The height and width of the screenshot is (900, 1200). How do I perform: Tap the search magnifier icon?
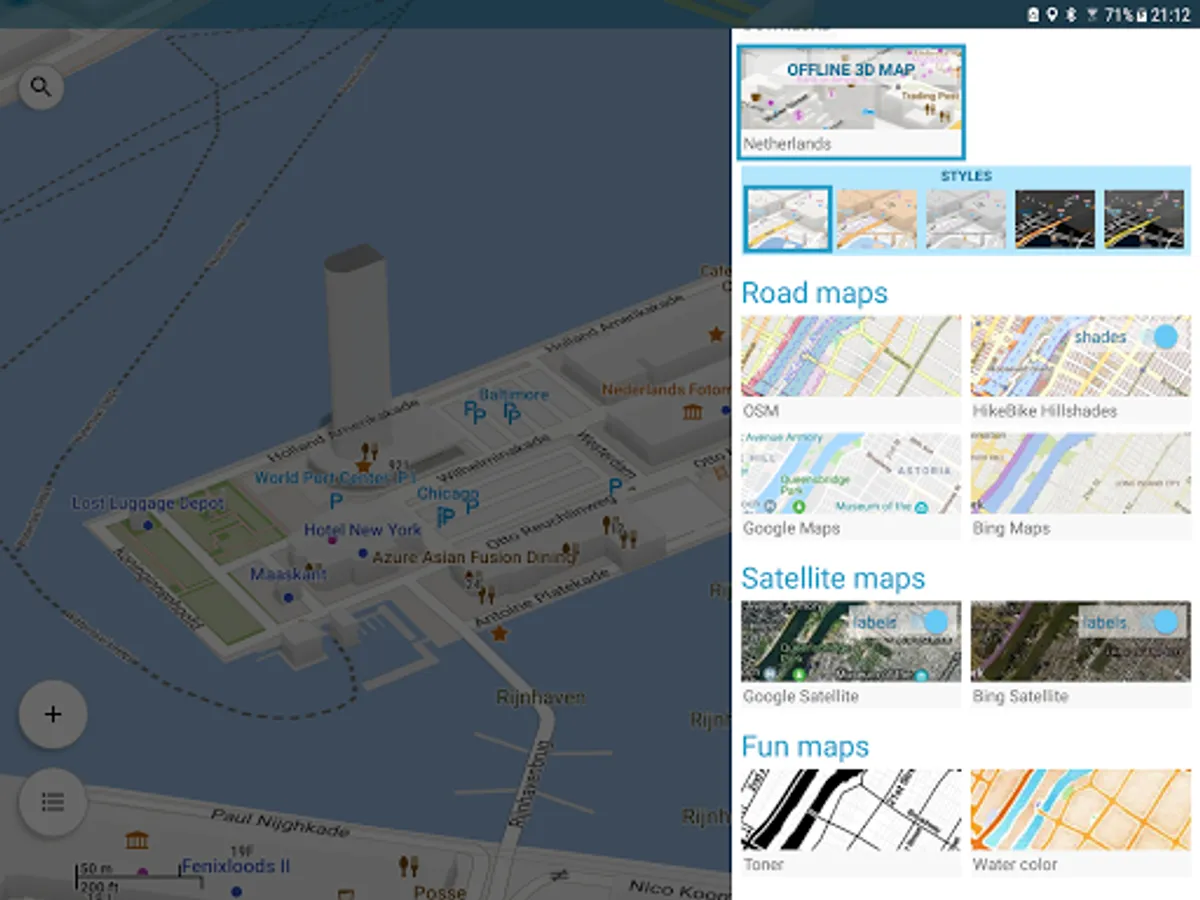coord(41,88)
